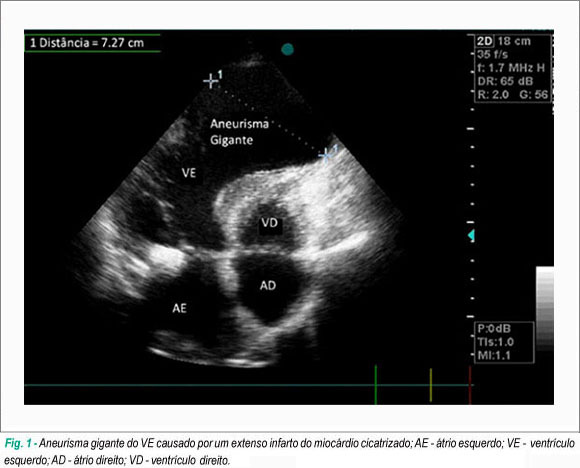580x468 pixels.
Task: Click the "DR: 65 dB" value
Action: click(x=505, y=81)
